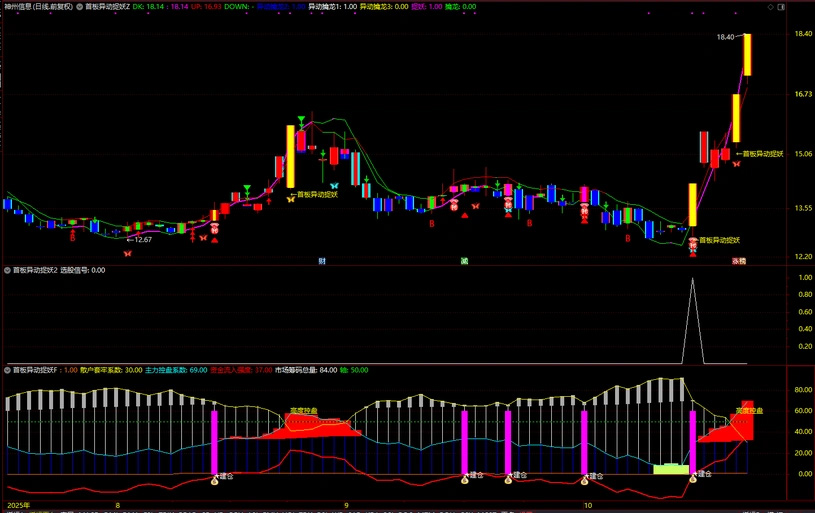
Task: Click the 2025年 label on the time axis
Action: click(19, 505)
